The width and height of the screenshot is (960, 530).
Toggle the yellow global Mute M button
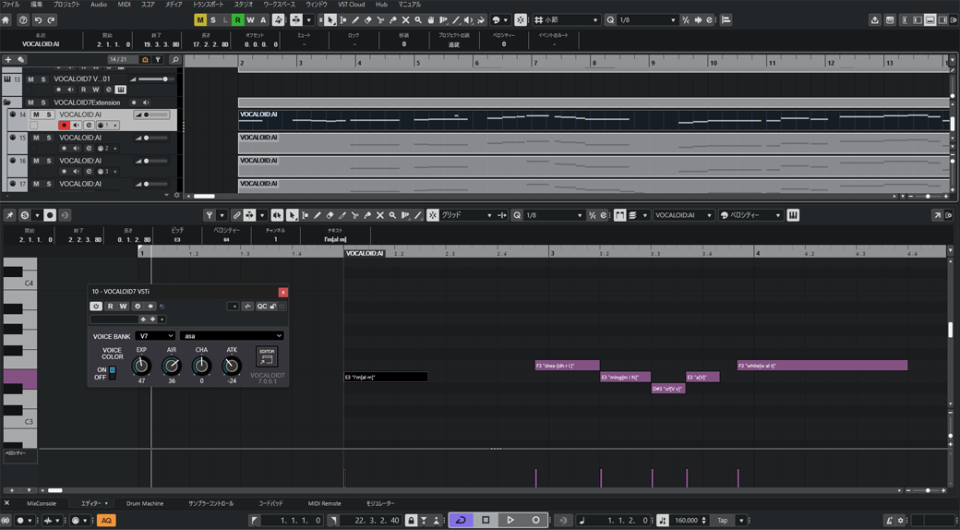point(200,20)
